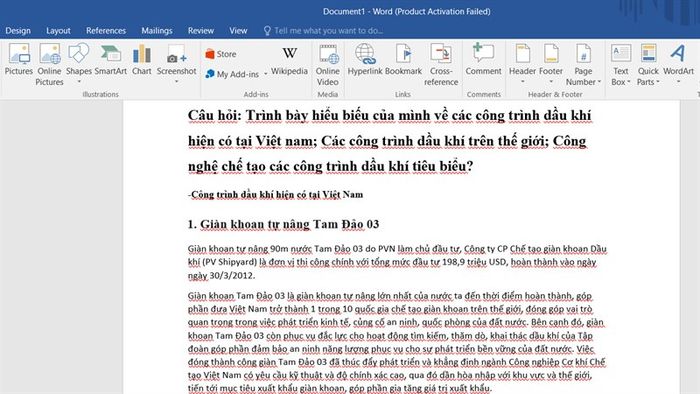Add a new Comment
The image size is (700, 394).
(483, 60)
